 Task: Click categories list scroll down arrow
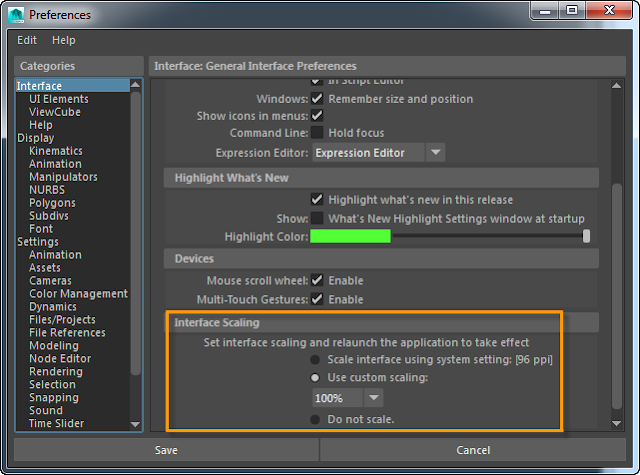click(x=136, y=424)
